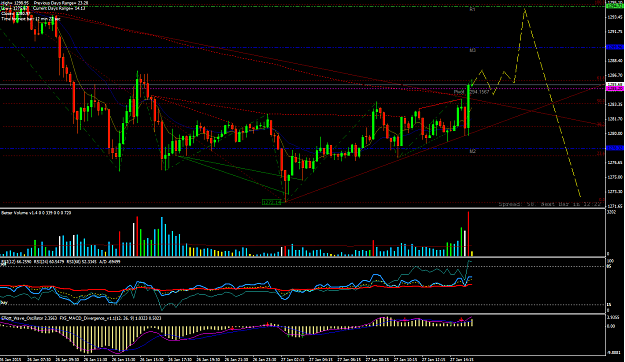Viewport: 625px width, 362px height.
Task: Click the '26 Jan 11:30' time axis label
Action: click(96, 359)
